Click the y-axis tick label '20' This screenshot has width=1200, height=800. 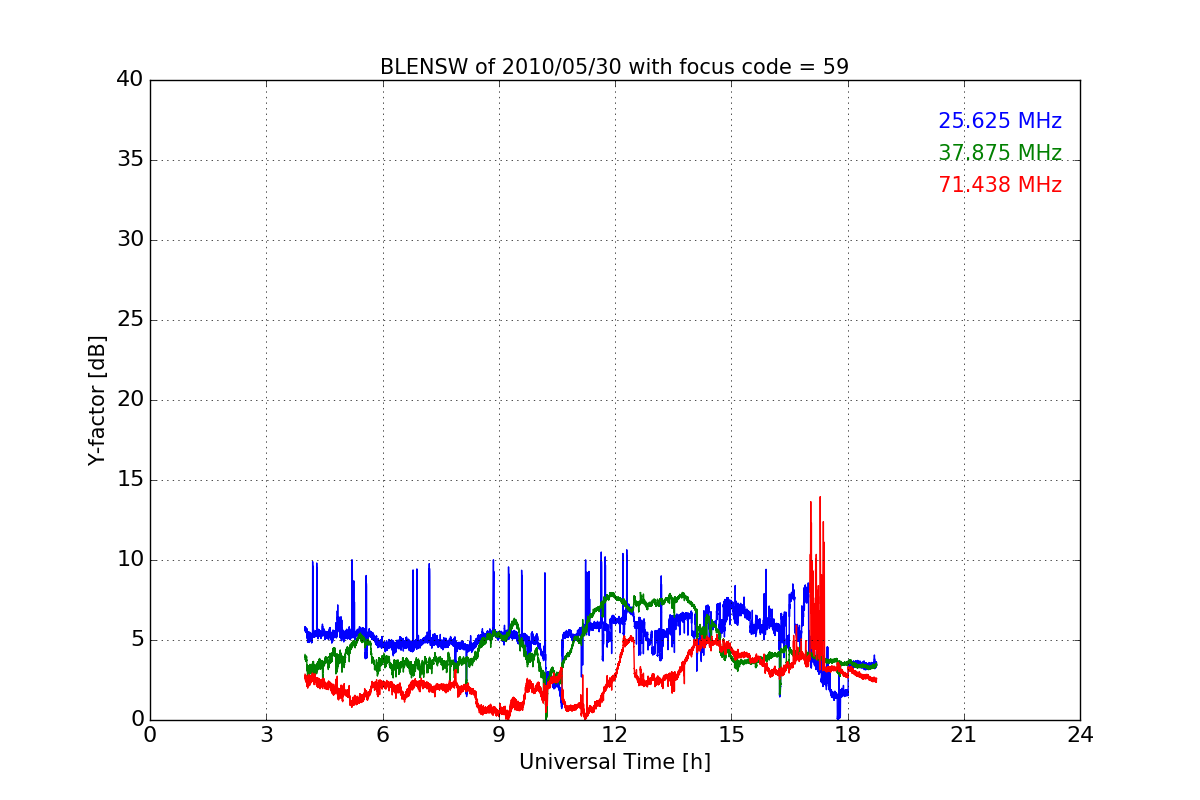[x=130, y=400]
